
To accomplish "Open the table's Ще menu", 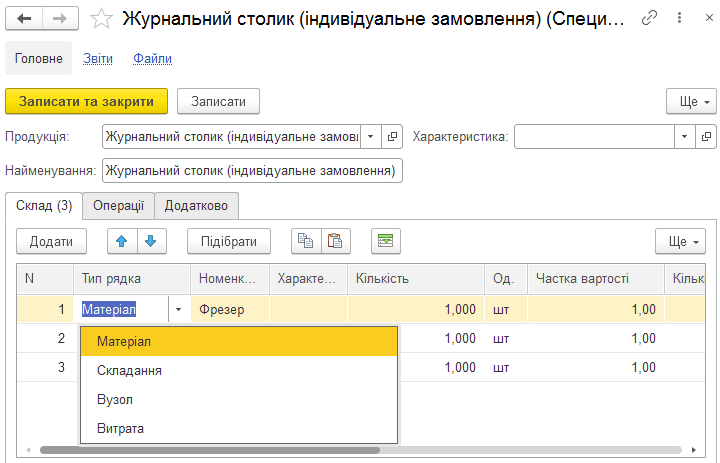I will click(x=680, y=241).
